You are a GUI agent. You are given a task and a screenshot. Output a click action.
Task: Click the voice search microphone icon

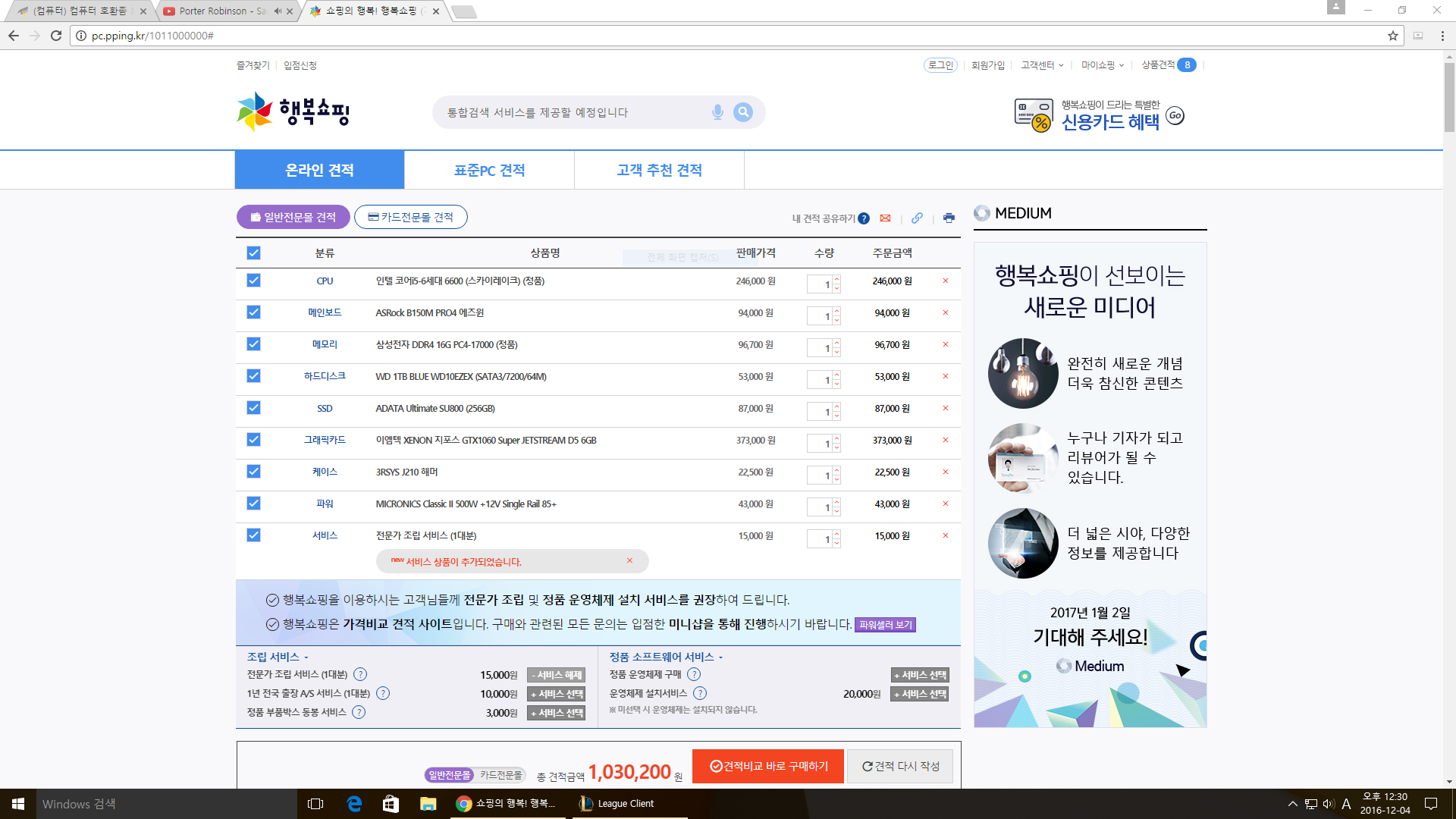tap(717, 112)
